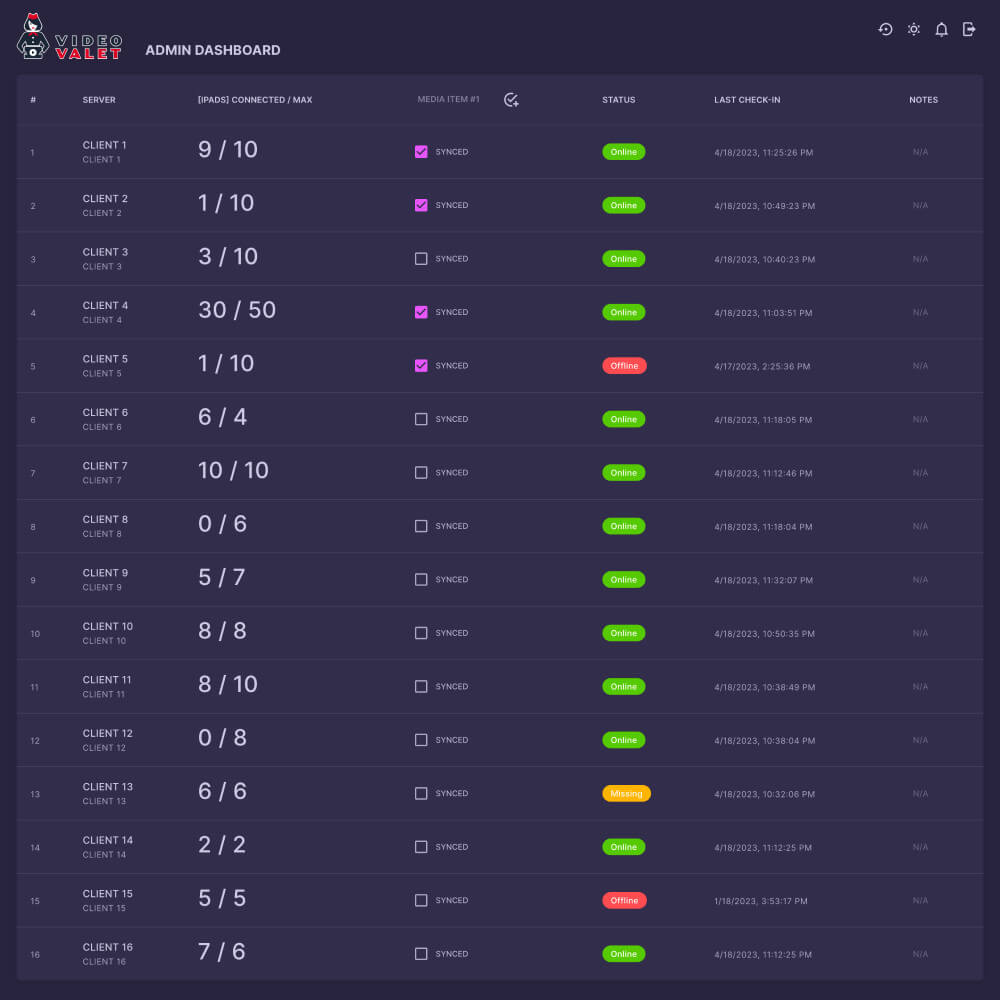Click the 6 / 4 iPad count
1000x1000 pixels.
click(x=223, y=417)
